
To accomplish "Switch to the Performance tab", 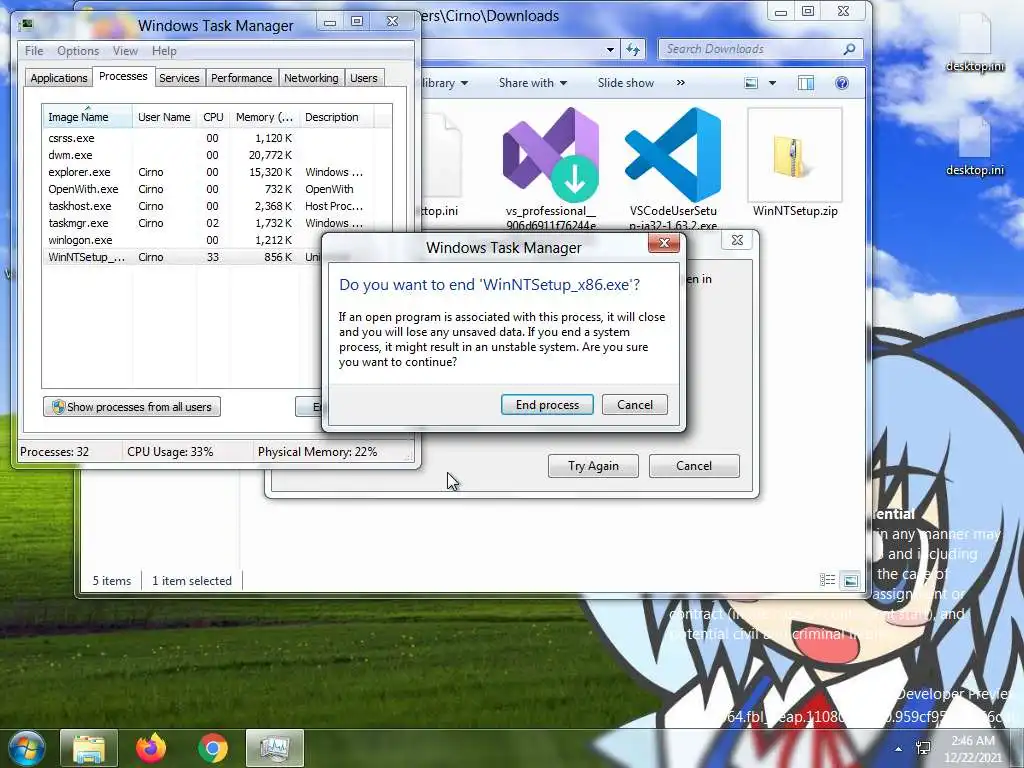I will coord(242,78).
